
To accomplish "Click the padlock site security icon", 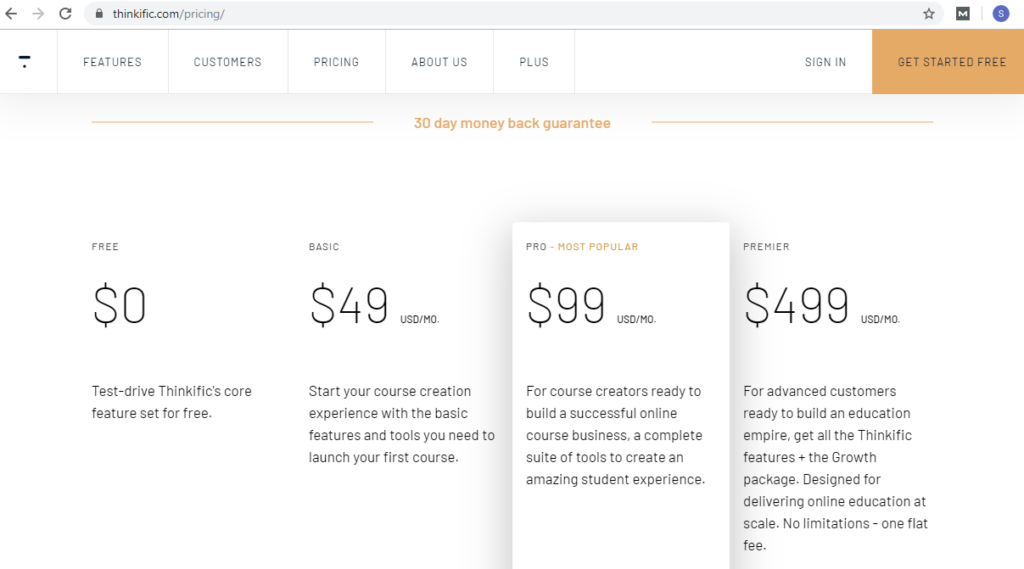I will click(x=99, y=14).
